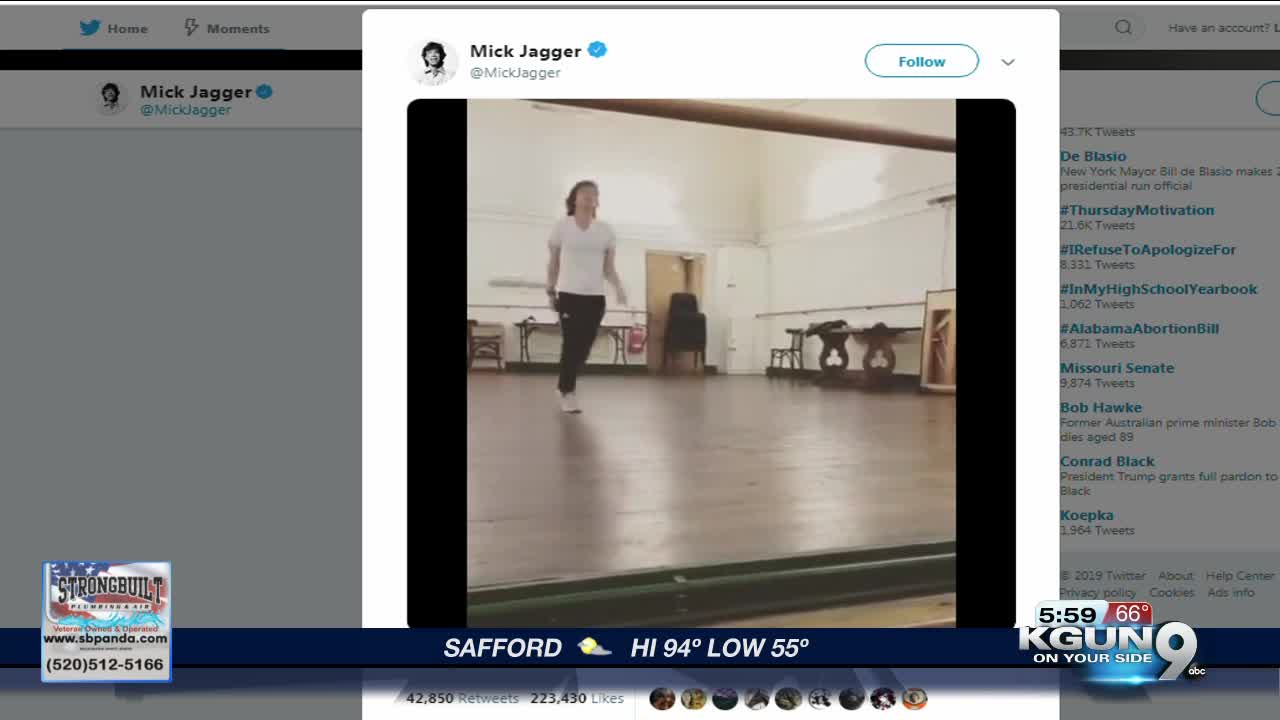
Task: Open Mick Jagger avatar in tweet header
Action: pos(433,61)
